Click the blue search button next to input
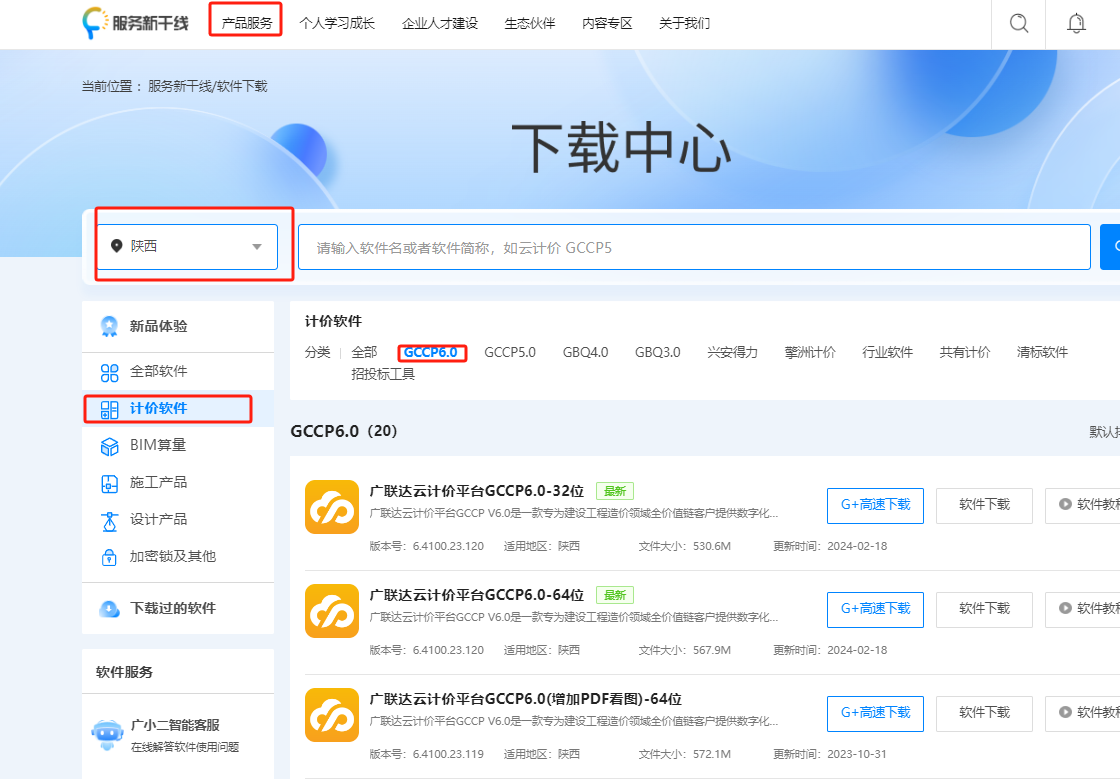Screen dimensions: 1120x779 (1110, 247)
